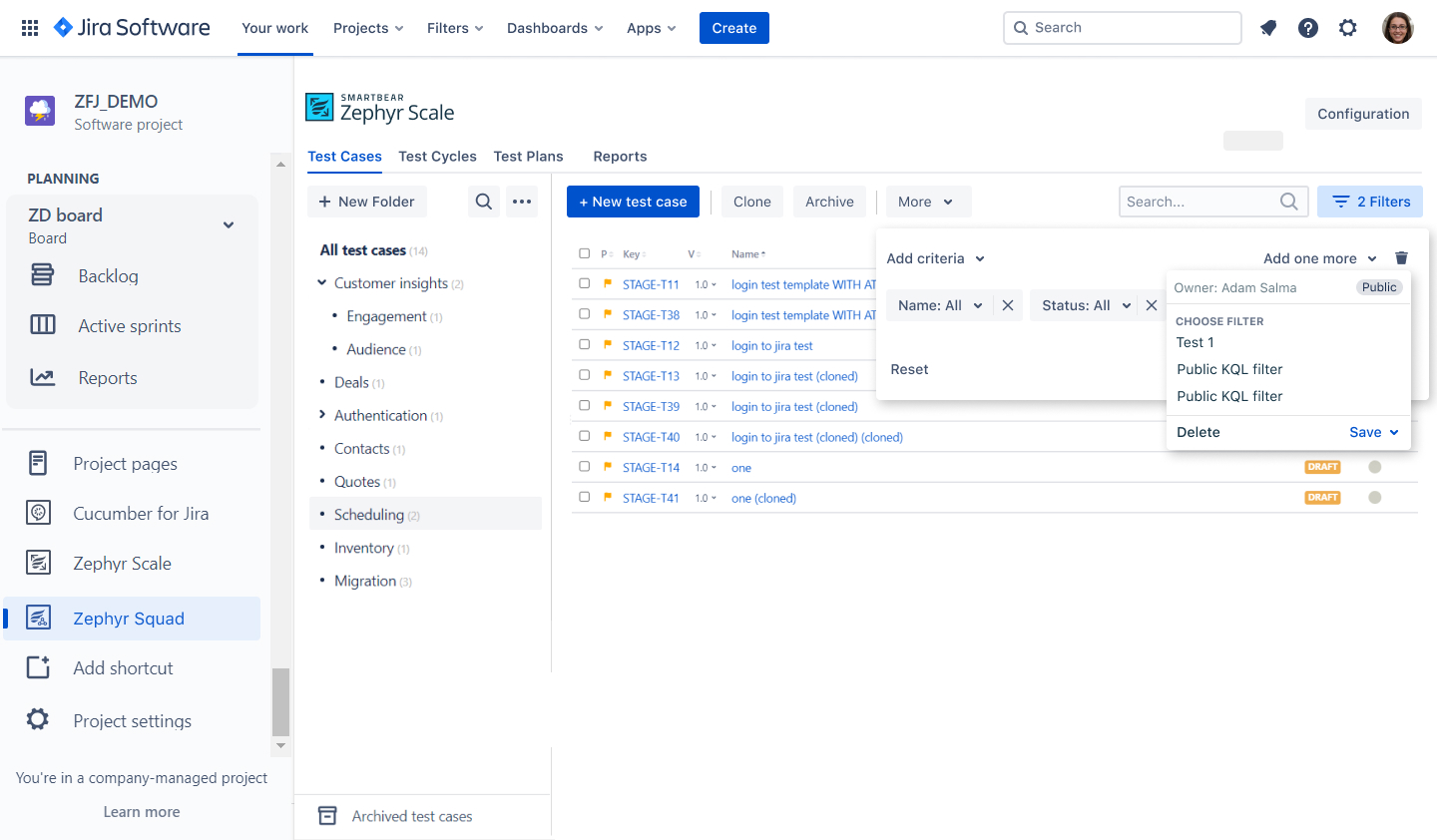The height and width of the screenshot is (840, 1437).
Task: Click the Clone button
Action: (752, 202)
